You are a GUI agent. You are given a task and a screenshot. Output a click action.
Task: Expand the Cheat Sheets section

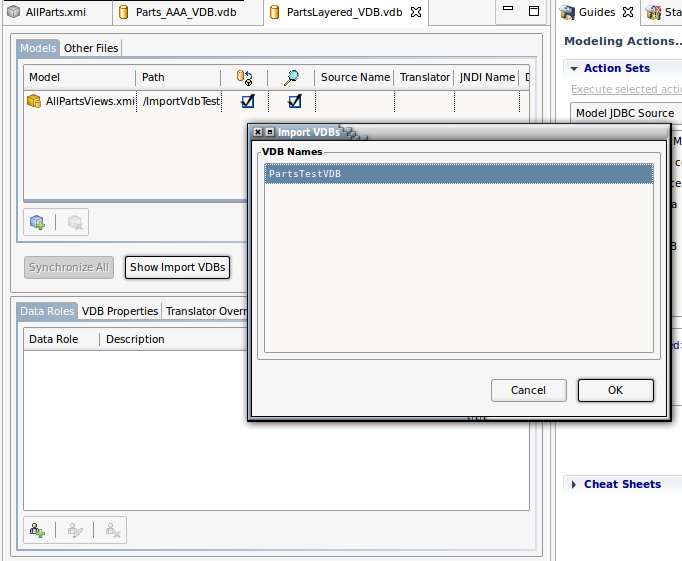click(574, 484)
